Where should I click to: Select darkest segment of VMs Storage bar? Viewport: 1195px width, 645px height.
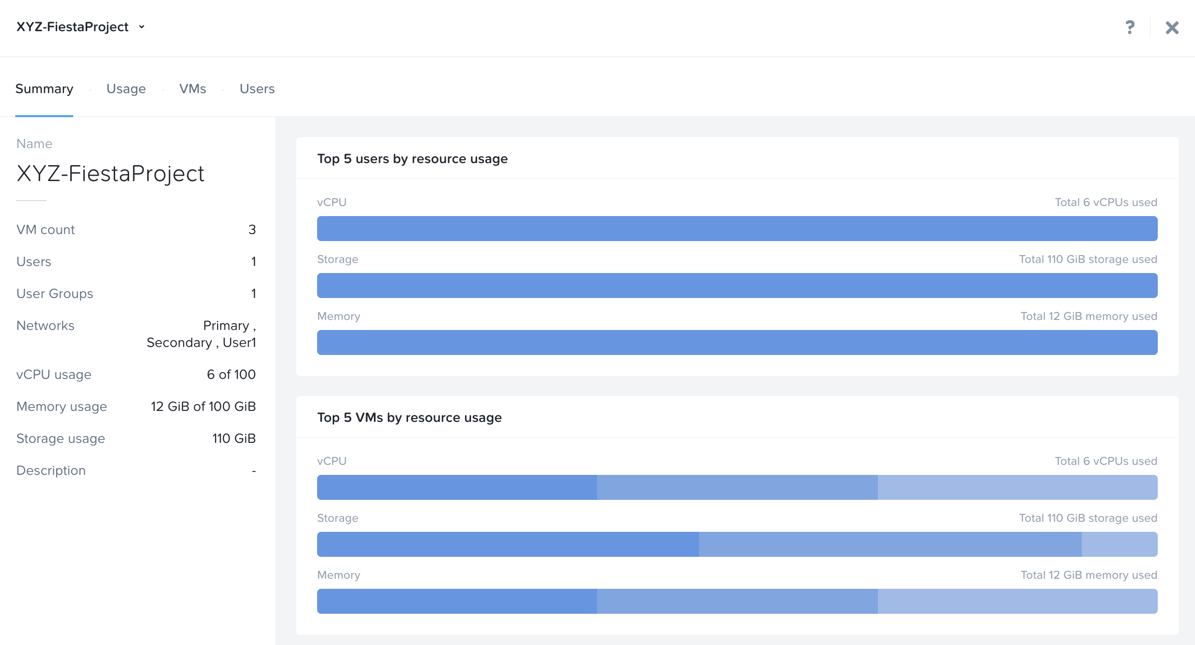click(508, 544)
